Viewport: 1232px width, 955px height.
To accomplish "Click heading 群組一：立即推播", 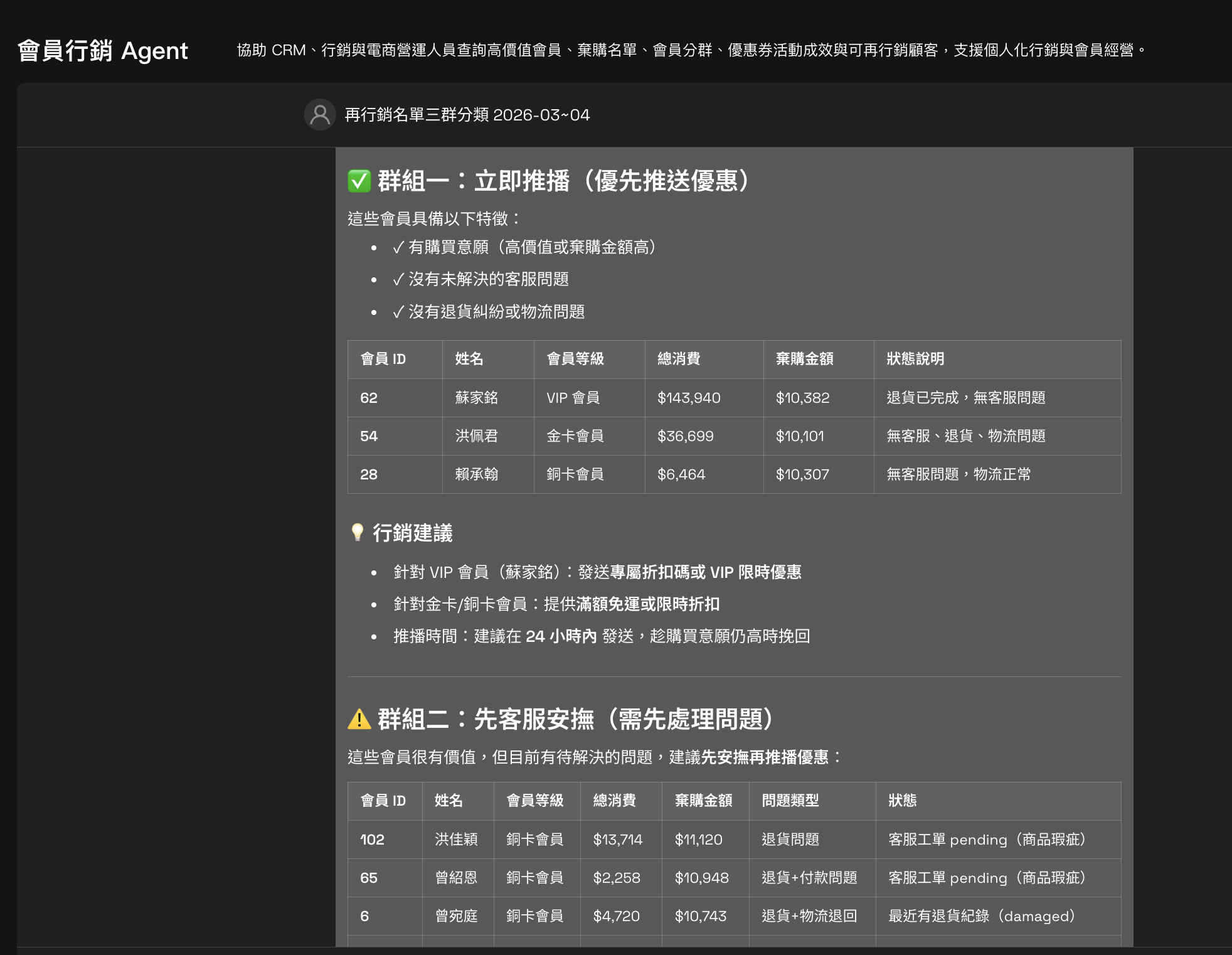I will point(563,181).
